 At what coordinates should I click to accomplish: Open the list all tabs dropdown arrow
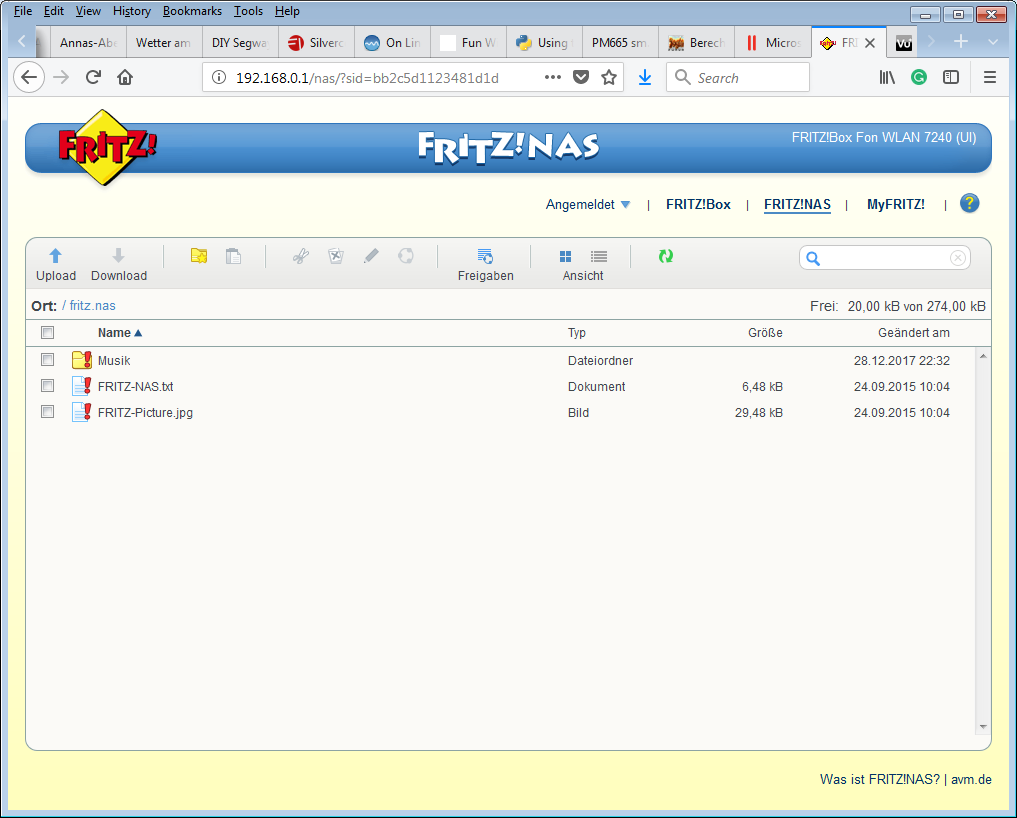(x=992, y=42)
